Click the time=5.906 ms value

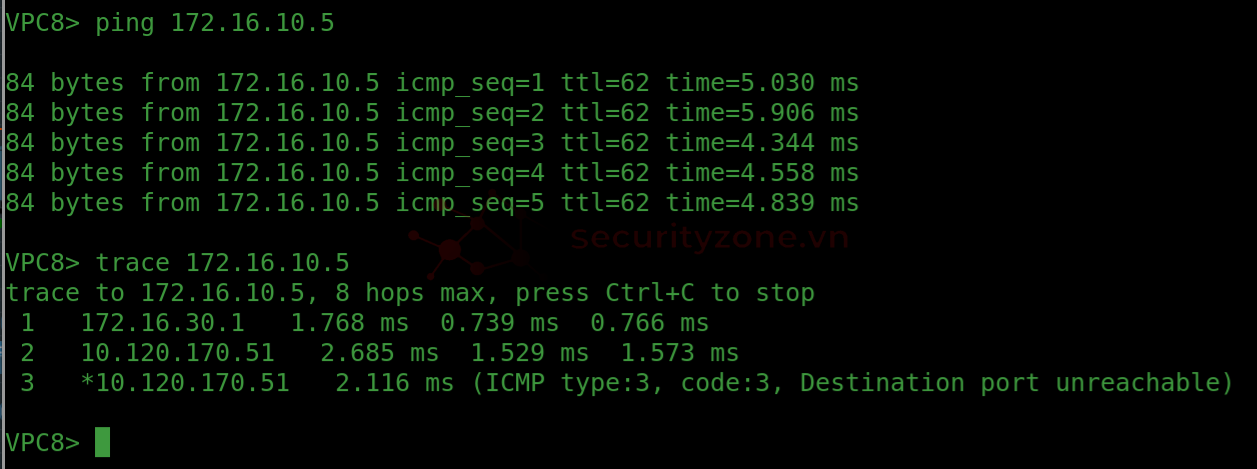click(x=762, y=113)
